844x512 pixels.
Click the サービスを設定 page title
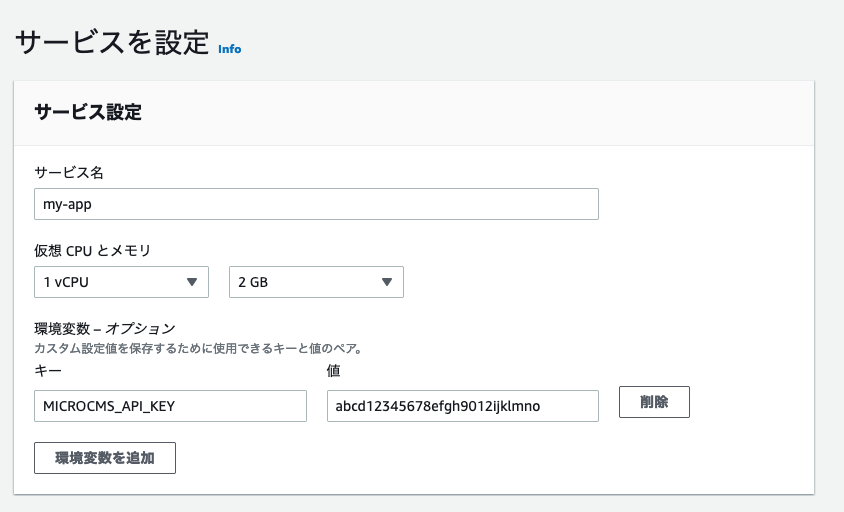point(111,42)
